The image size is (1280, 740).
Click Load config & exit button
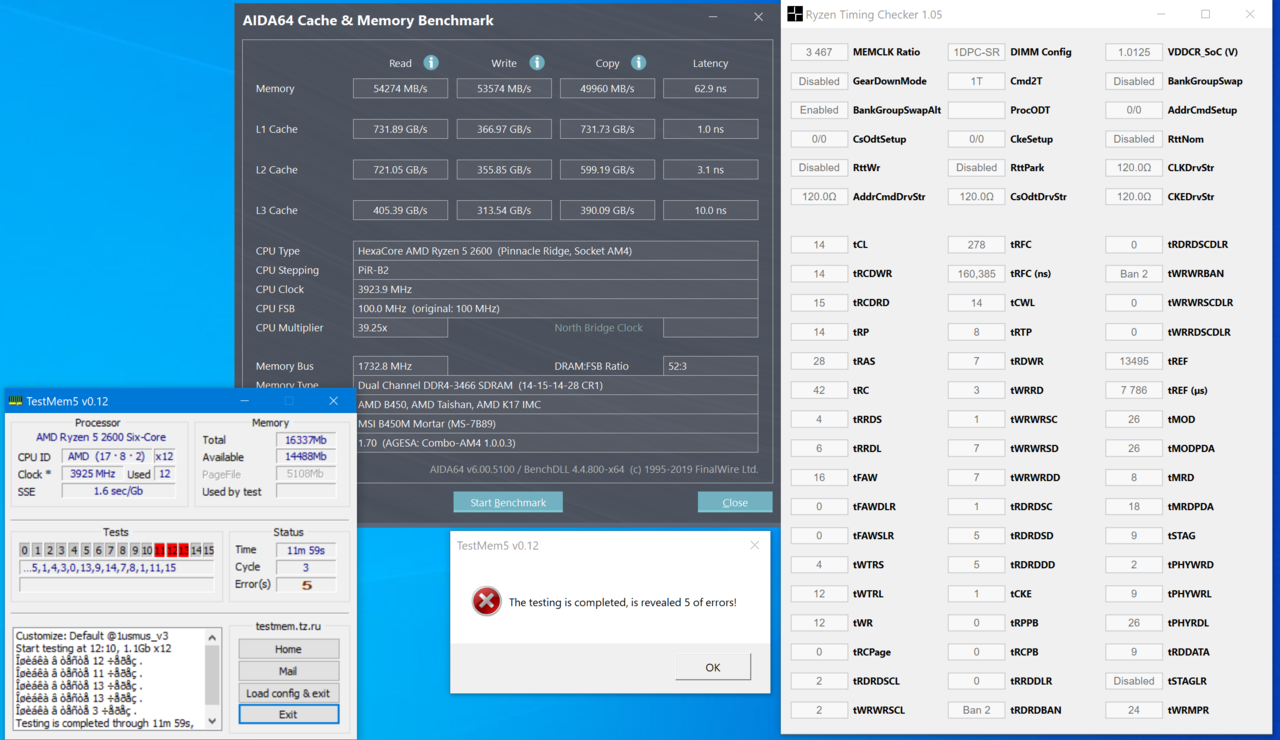tap(288, 693)
